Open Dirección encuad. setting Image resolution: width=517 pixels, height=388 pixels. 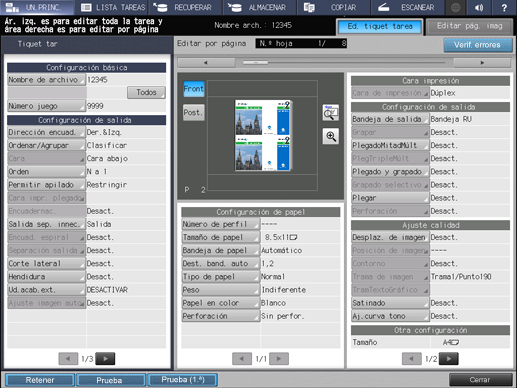coord(46,132)
